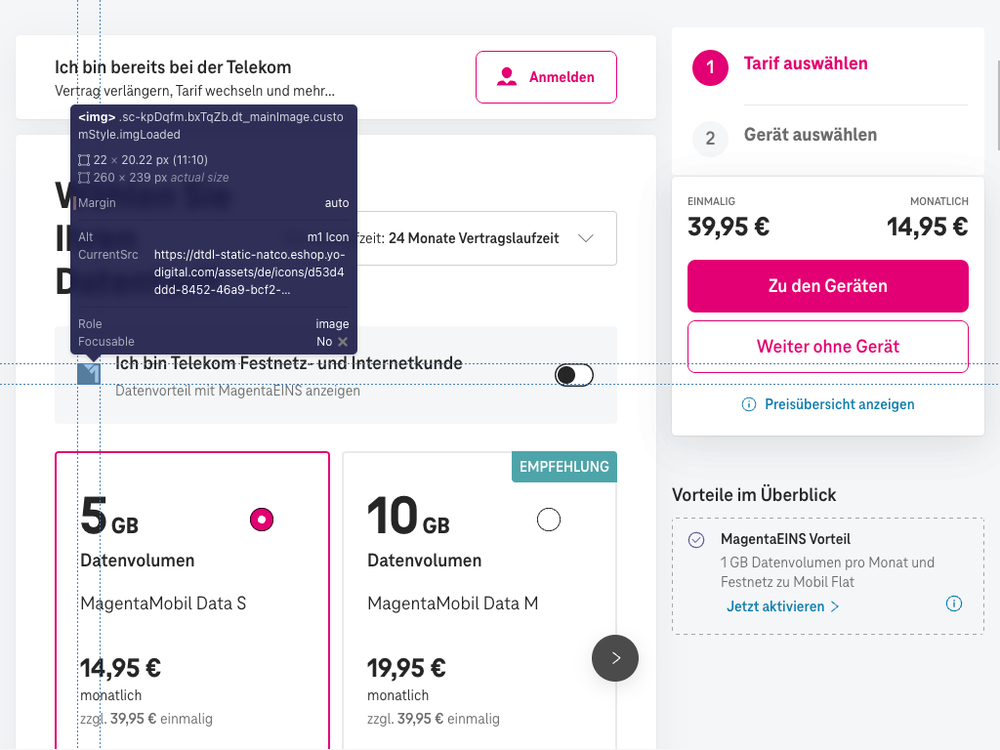Image resolution: width=1000 pixels, height=750 pixels.
Task: Click the info icon beside Preisübersicht anzeigen
Action: coord(748,404)
